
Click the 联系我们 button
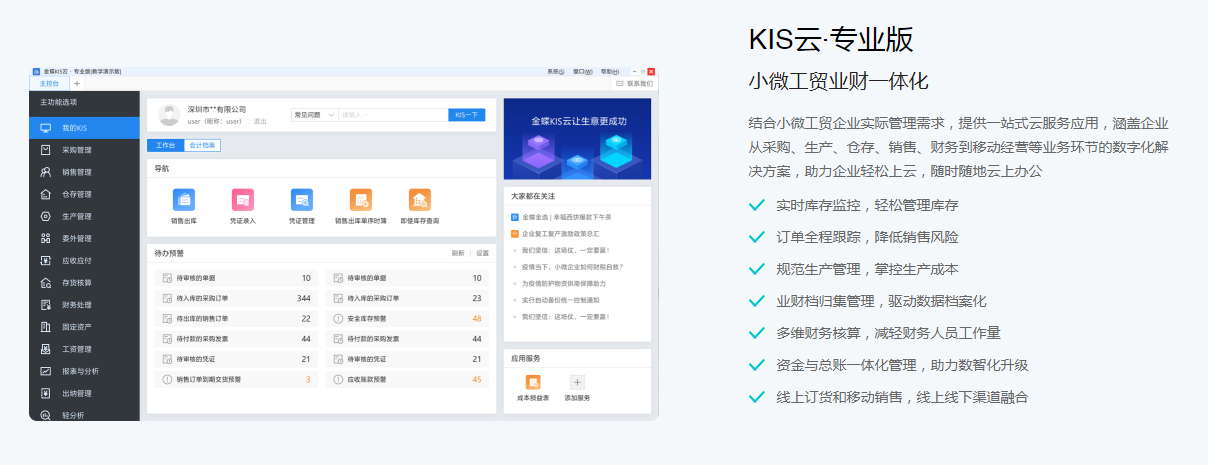coord(634,84)
